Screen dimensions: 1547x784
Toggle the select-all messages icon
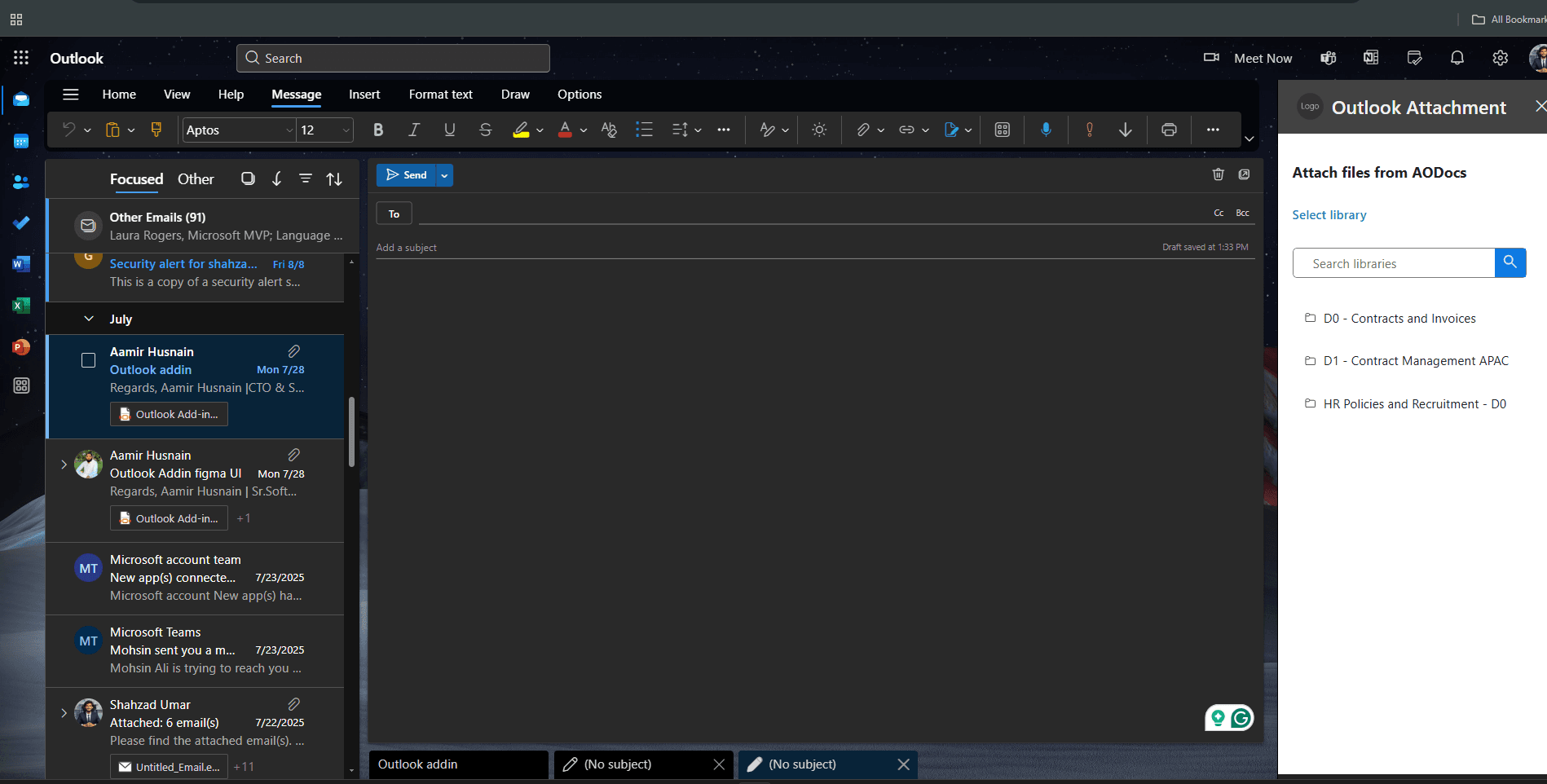tap(248, 178)
